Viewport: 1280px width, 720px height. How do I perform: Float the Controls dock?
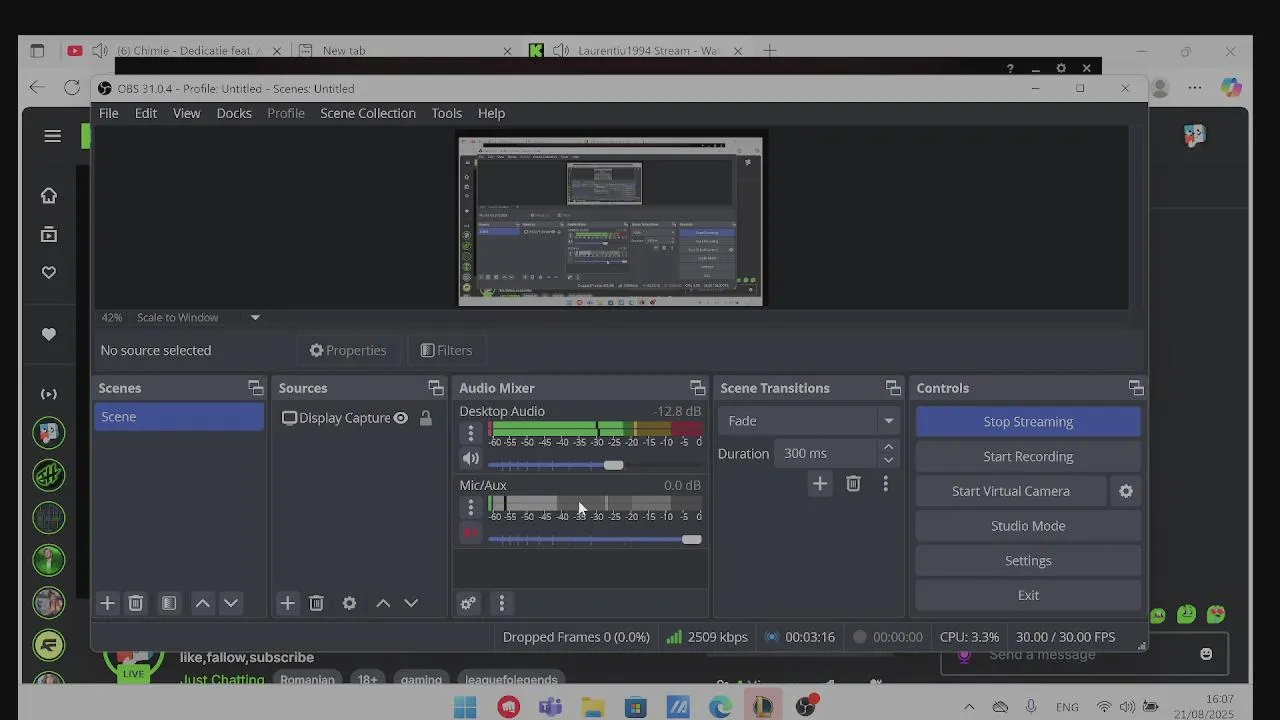(x=1136, y=388)
